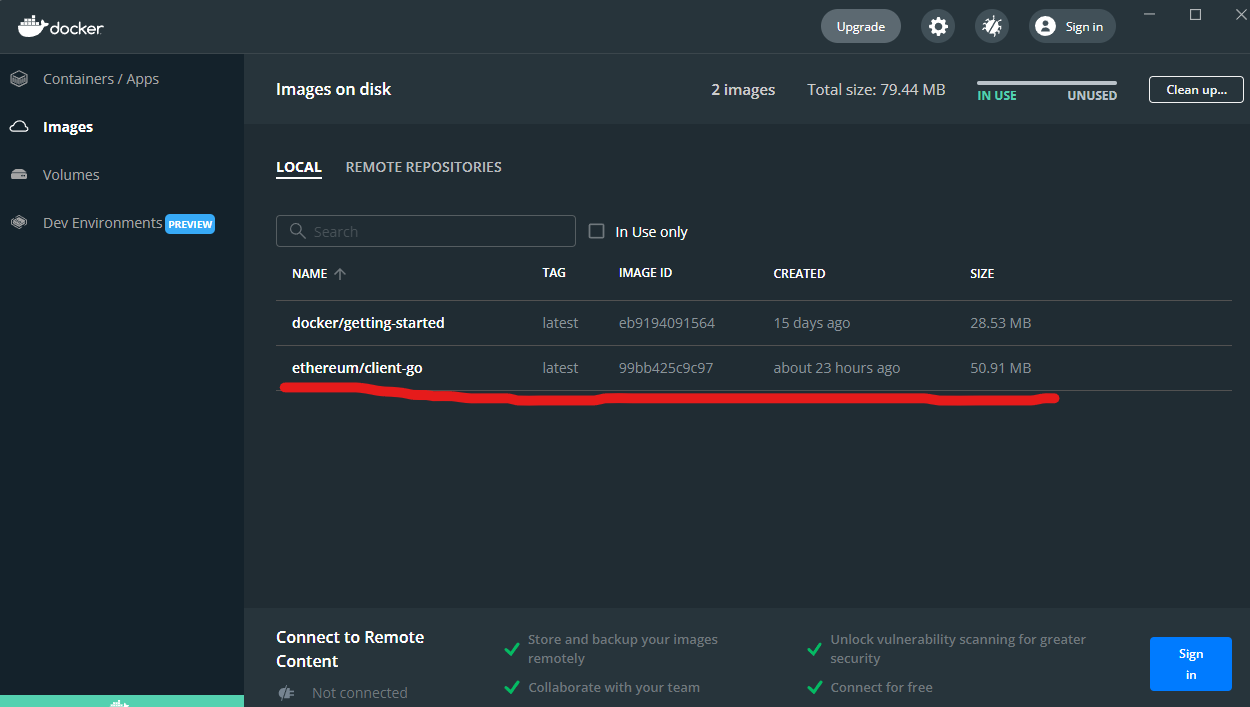Click the Images cloud icon in sidebar

coord(19,127)
